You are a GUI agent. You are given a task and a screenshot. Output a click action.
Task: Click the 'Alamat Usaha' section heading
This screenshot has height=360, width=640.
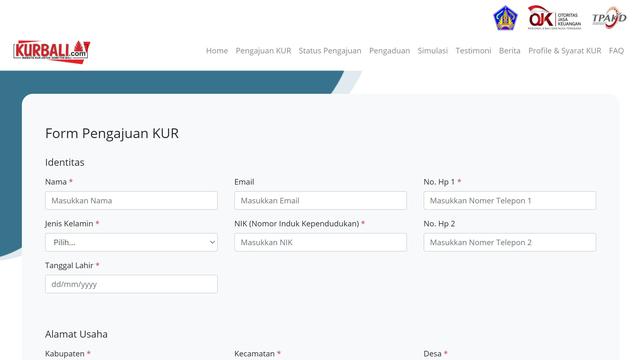[x=76, y=334]
